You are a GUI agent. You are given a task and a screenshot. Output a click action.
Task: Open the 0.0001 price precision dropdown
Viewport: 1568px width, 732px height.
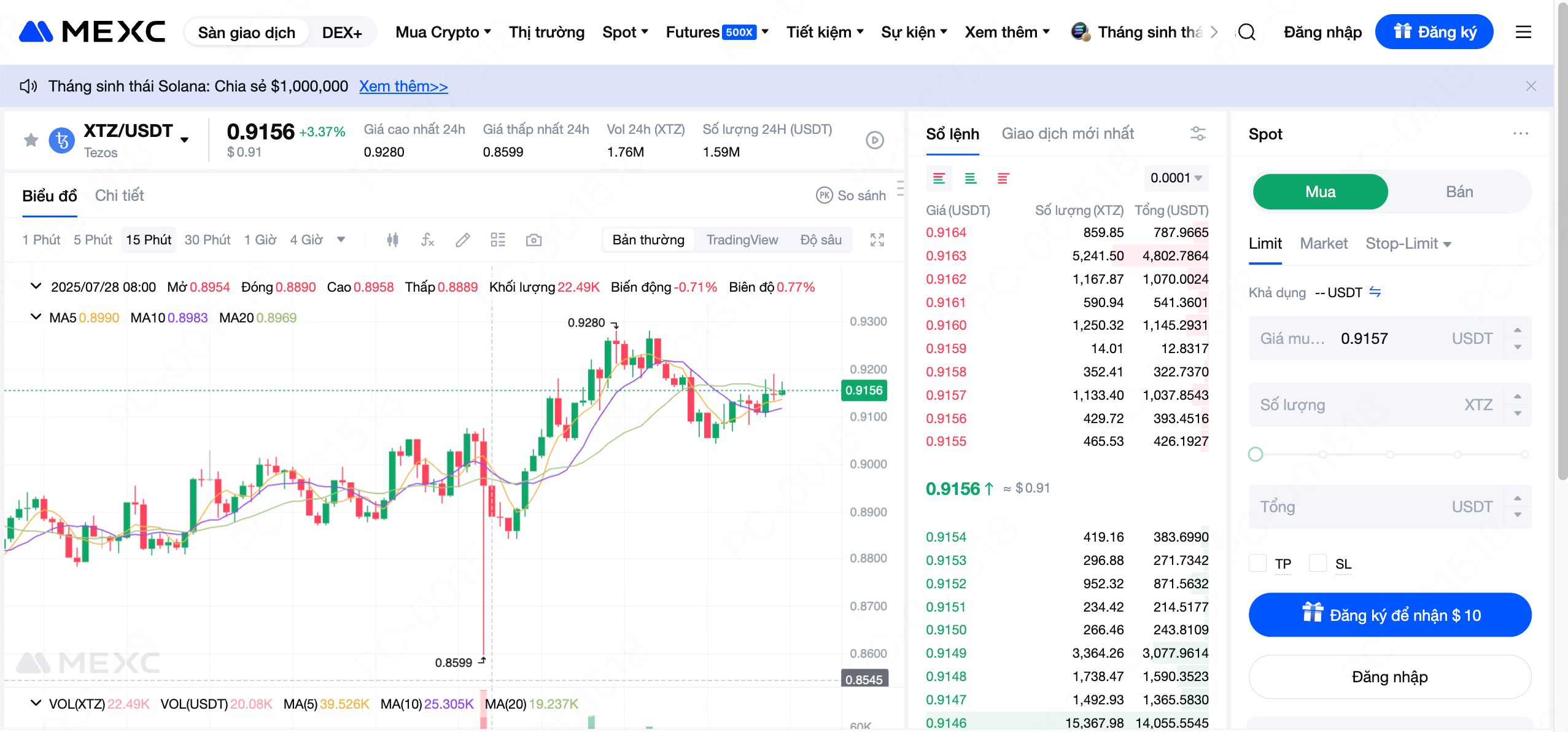pyautogui.click(x=1176, y=178)
